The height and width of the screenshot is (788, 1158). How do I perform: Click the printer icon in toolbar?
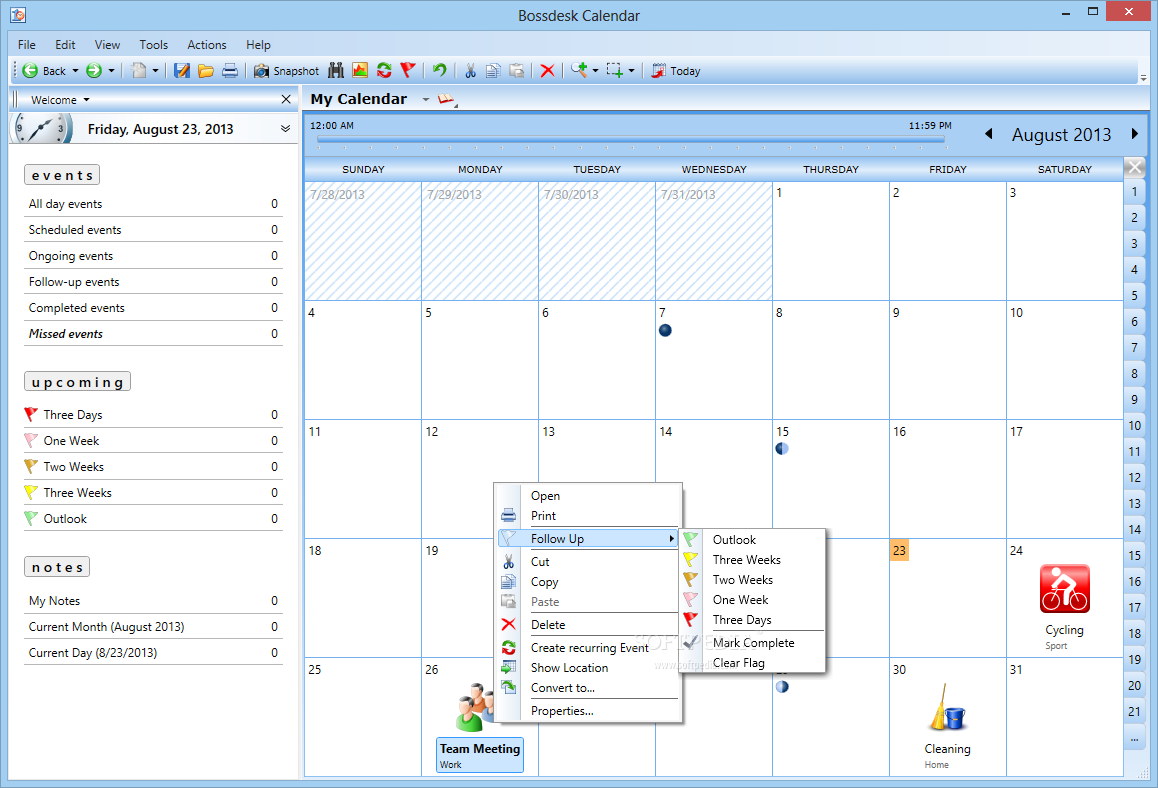[230, 71]
